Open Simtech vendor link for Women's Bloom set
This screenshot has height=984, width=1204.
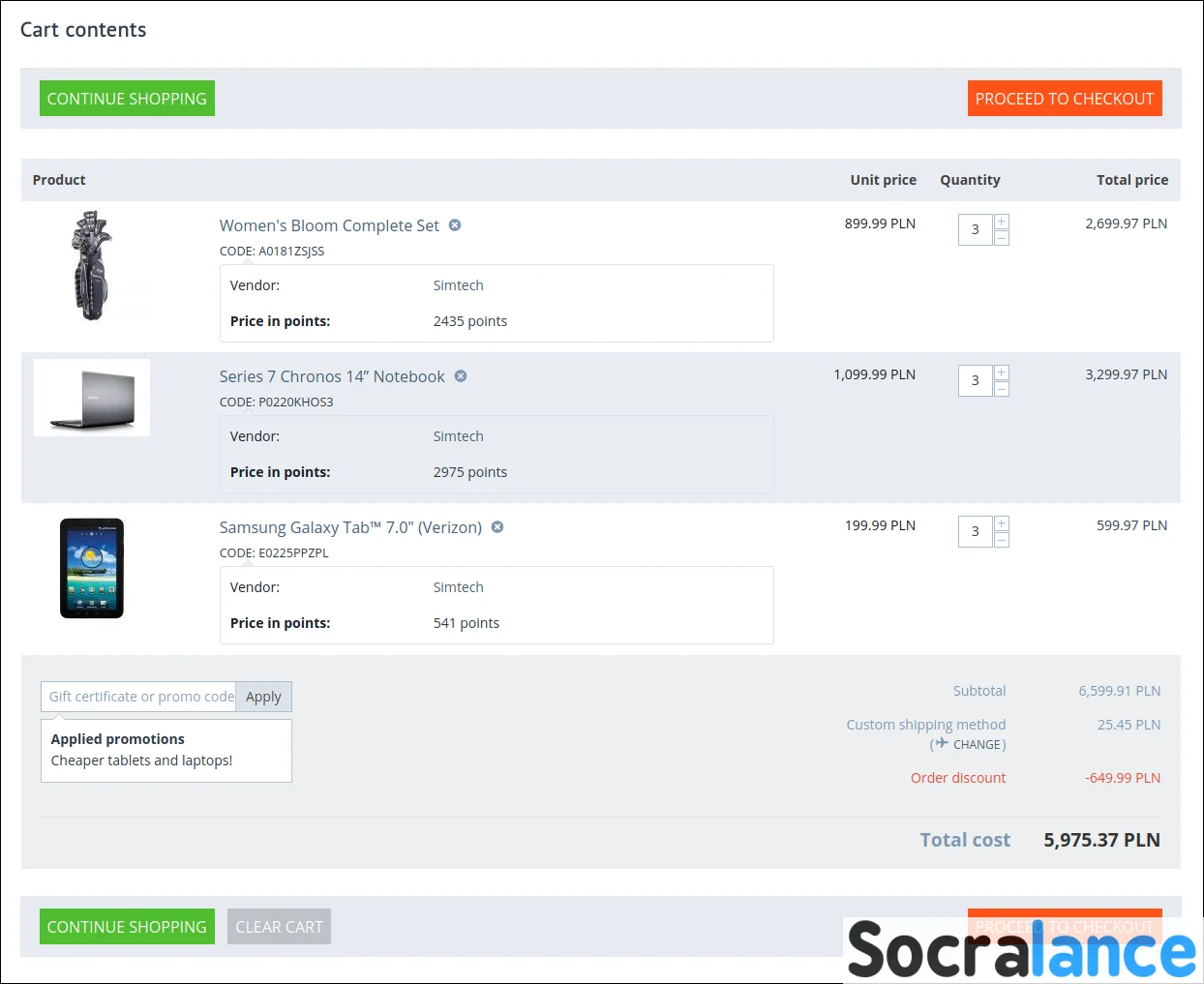click(458, 285)
